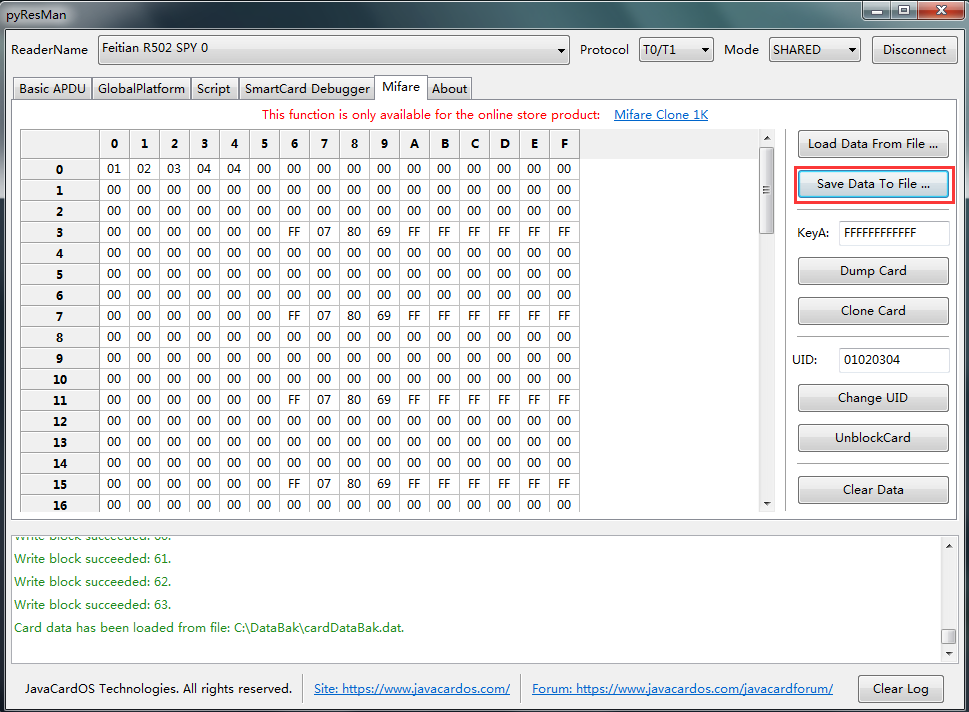Image resolution: width=969 pixels, height=712 pixels.
Task: Follow the Mifare Clone 1K link
Action: click(660, 115)
